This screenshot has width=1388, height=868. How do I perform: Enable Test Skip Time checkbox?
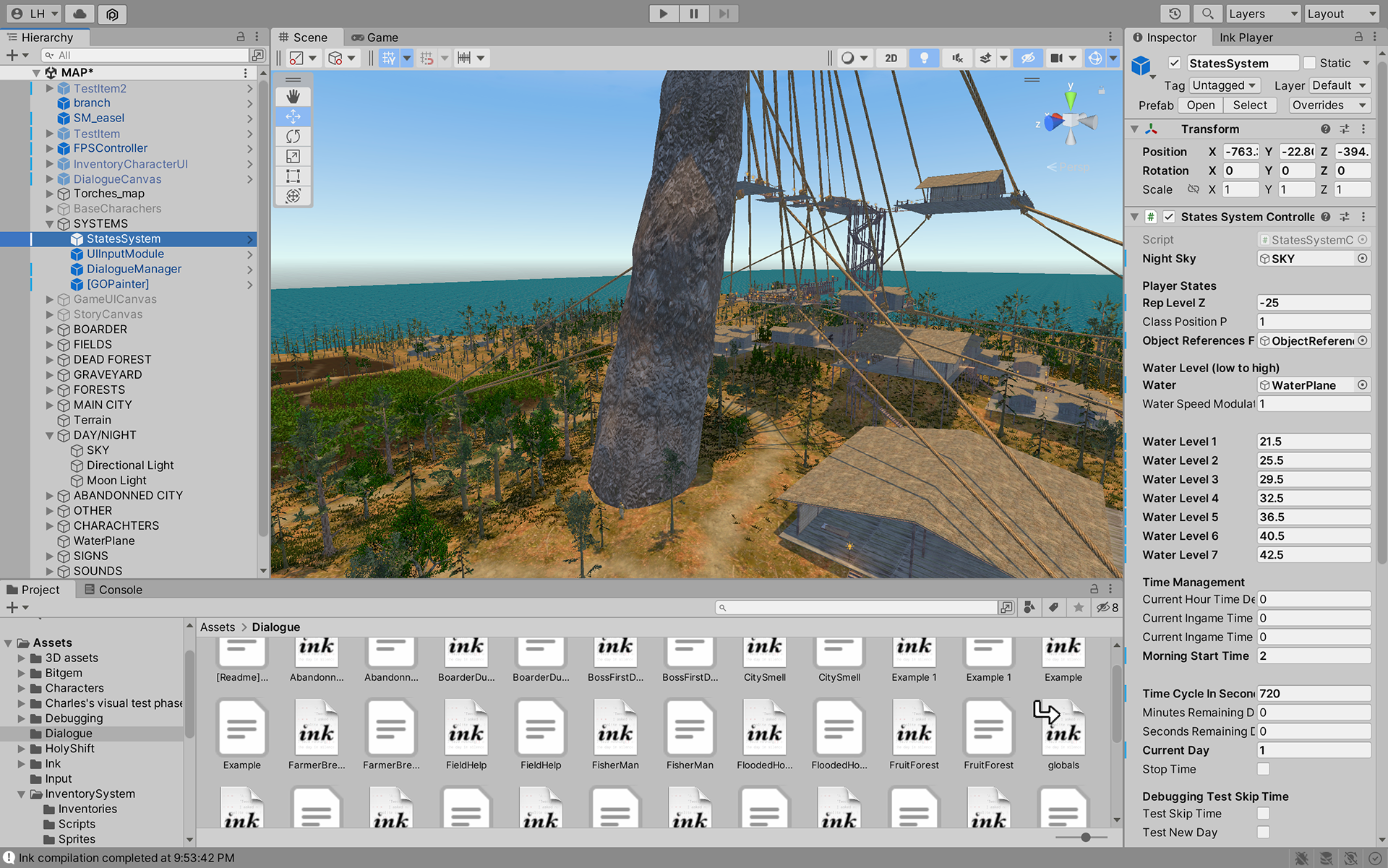[x=1263, y=814]
